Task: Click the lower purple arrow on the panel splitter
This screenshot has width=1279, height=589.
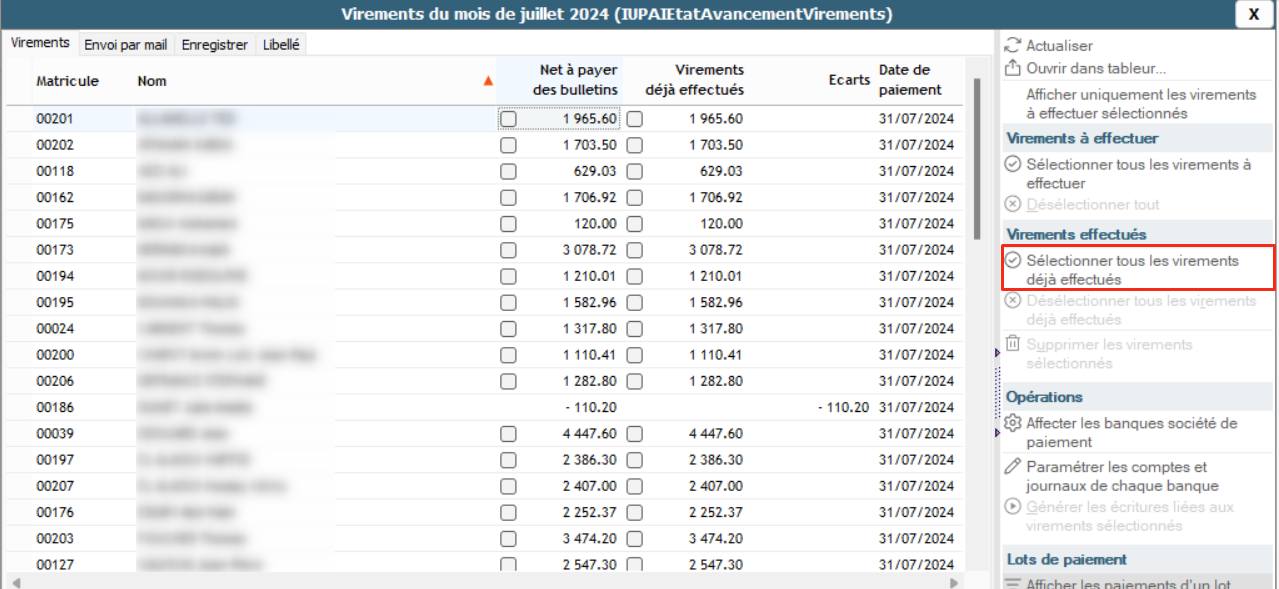Action: pyautogui.click(x=996, y=432)
